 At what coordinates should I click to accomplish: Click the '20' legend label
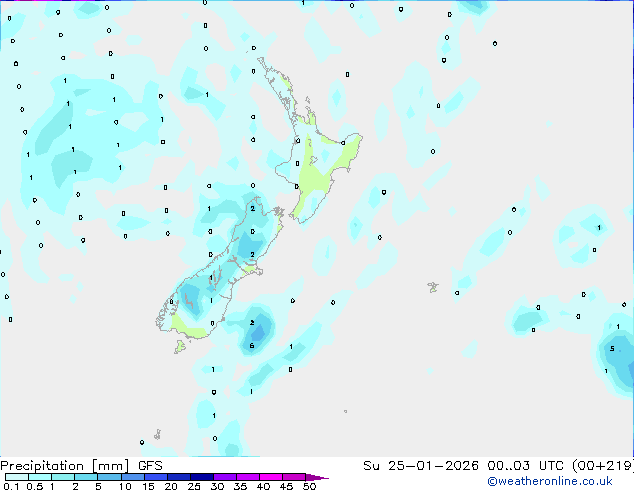click(x=171, y=486)
